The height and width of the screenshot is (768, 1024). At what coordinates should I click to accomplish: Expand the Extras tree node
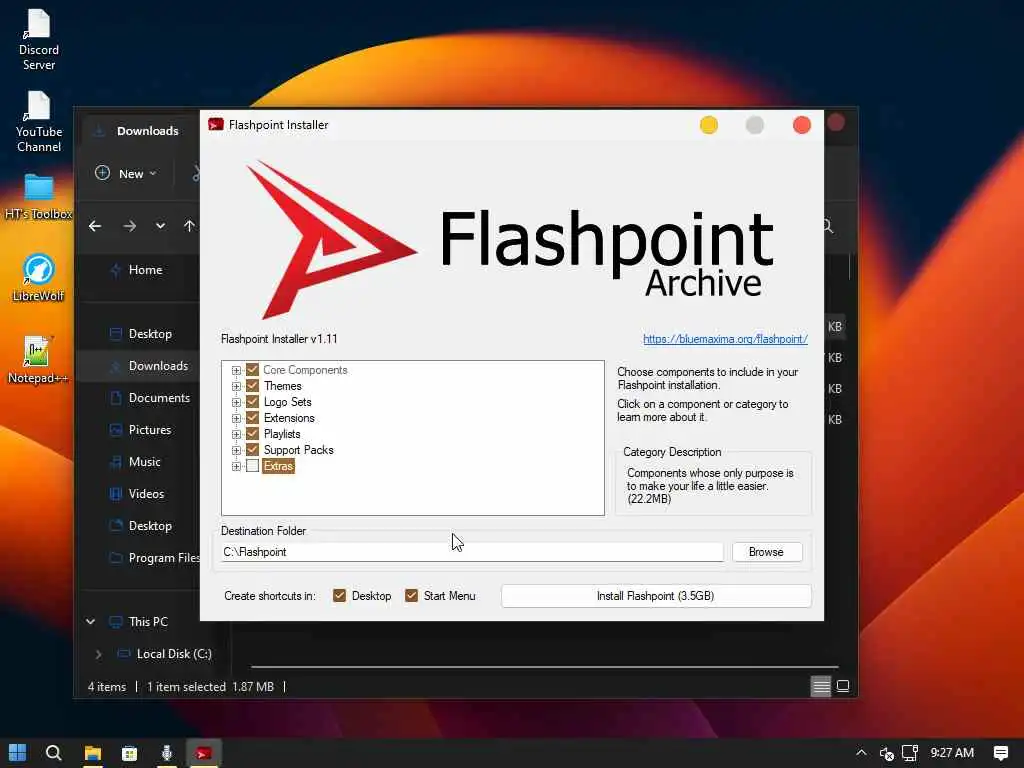[236, 466]
